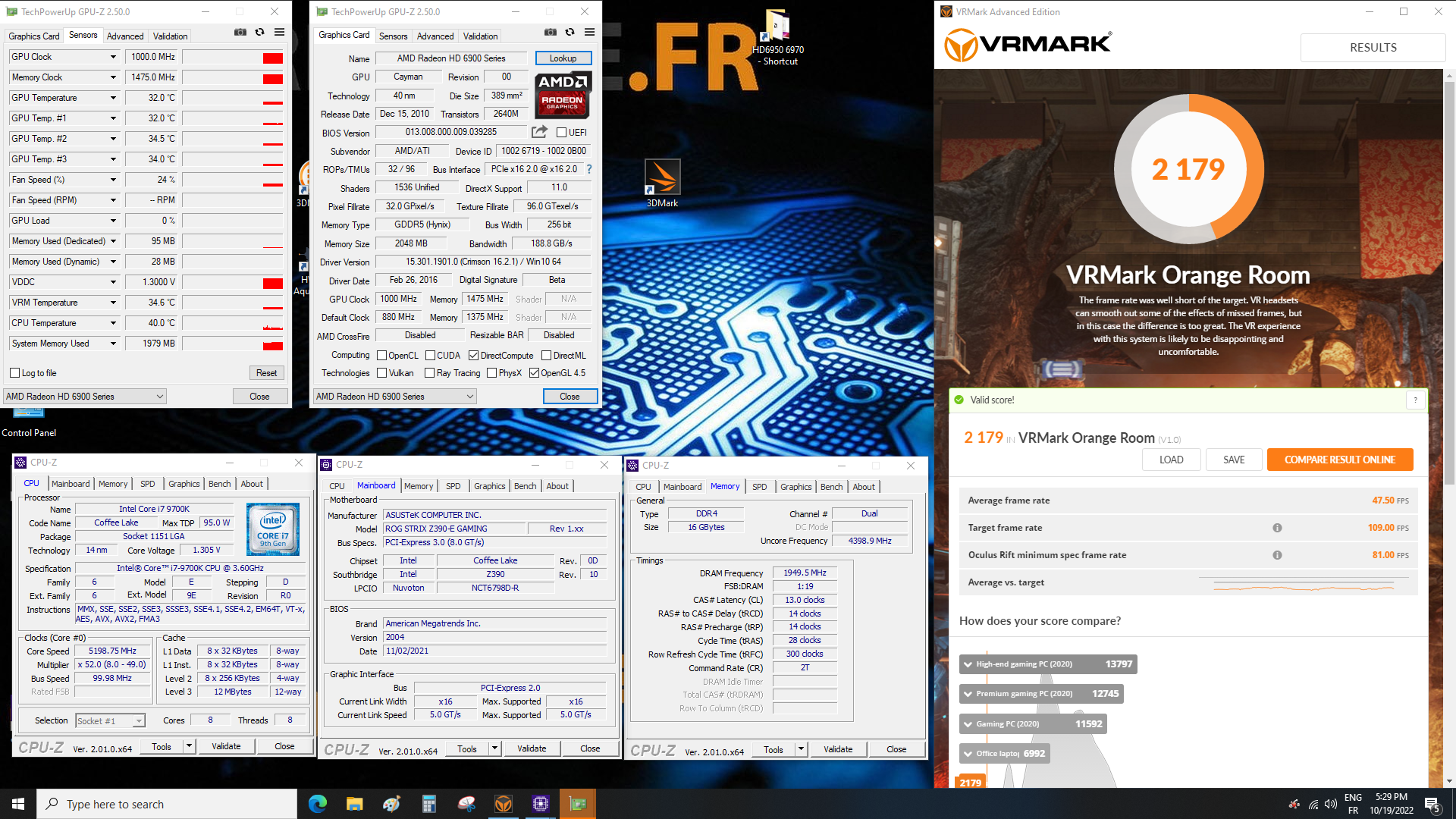Click LOAD button in VRMark
The width and height of the screenshot is (1456, 819).
tap(1171, 460)
